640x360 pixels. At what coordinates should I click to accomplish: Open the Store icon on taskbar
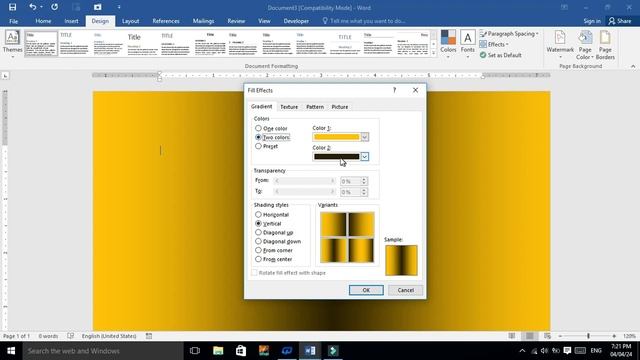(241, 351)
